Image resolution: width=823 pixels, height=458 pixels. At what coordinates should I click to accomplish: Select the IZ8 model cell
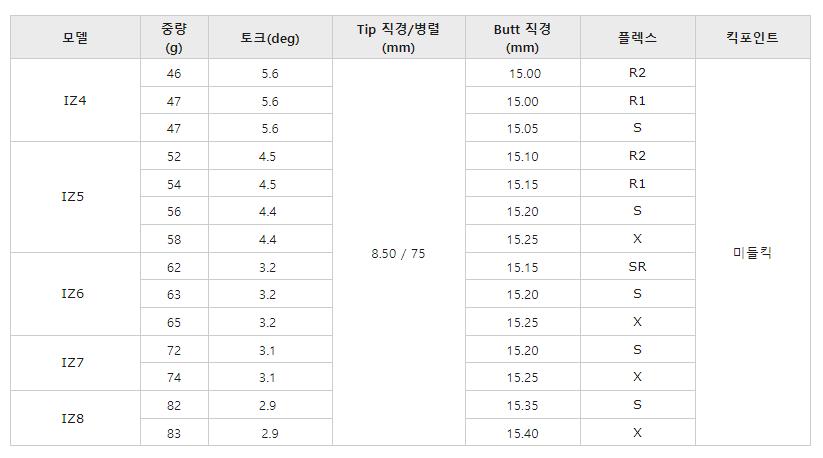[75, 419]
